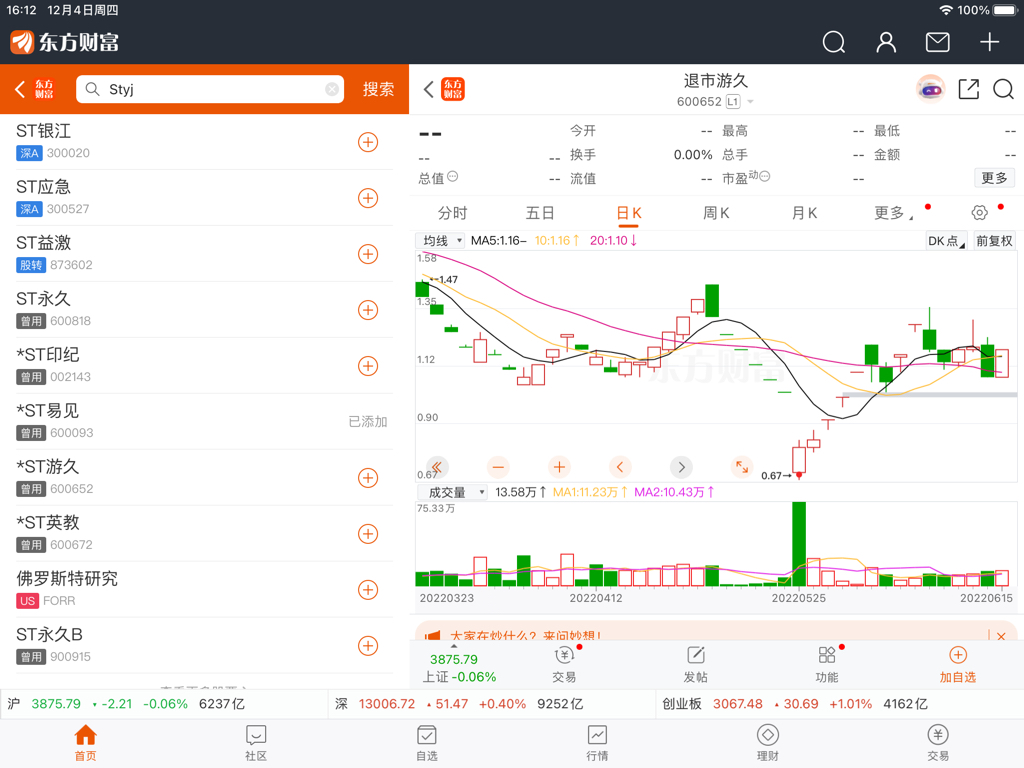Screen dimensions: 1024x768
Task: Click the 市盈 info icon
Action: pyautogui.click(x=765, y=176)
